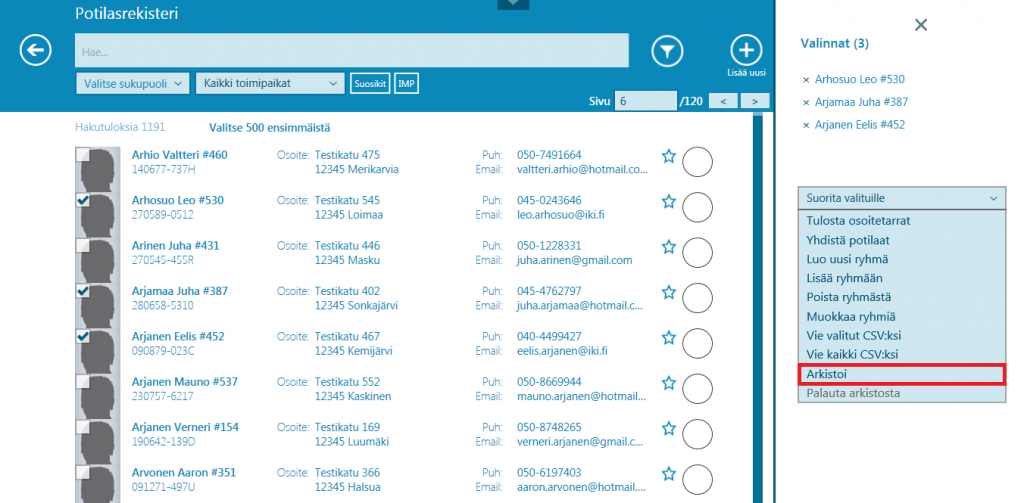Choose Lisää ryhmään option
Viewport: 1024px width, 503px height.
pyautogui.click(x=901, y=278)
